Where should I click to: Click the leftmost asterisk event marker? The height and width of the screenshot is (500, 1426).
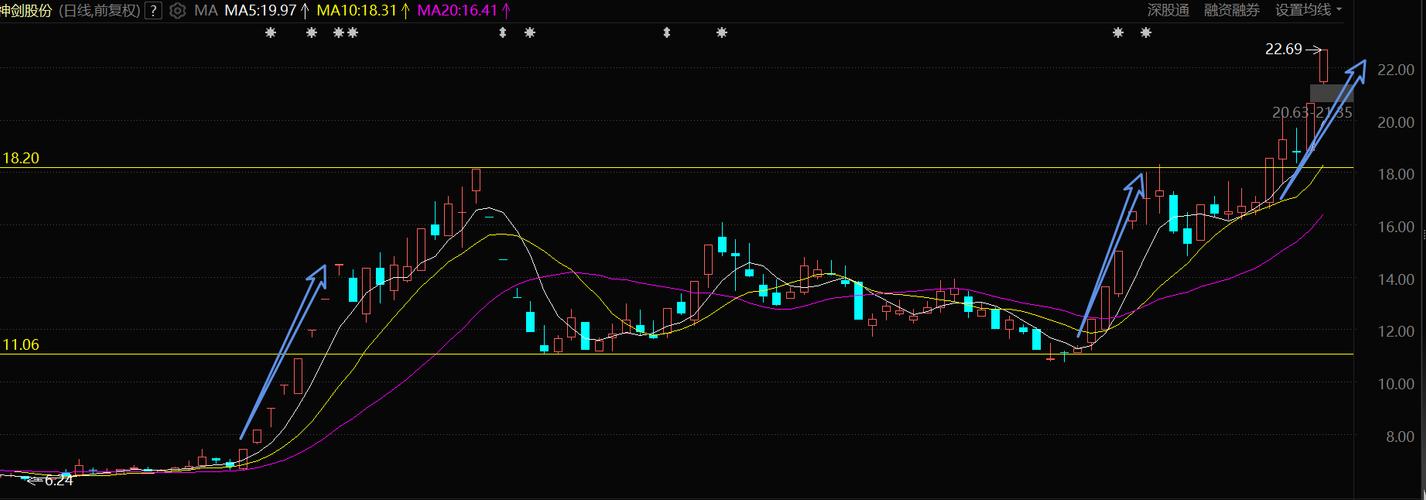click(270, 33)
